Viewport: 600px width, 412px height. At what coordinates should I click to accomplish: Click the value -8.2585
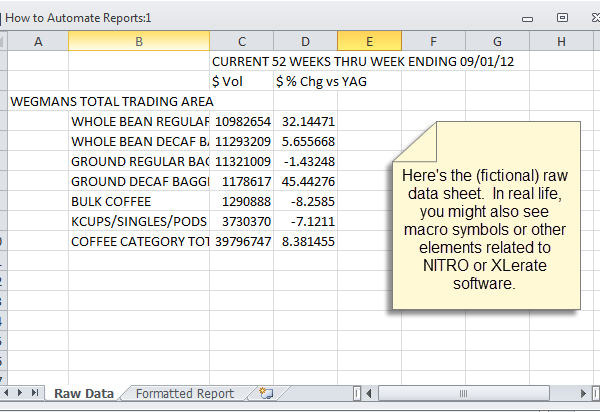tap(305, 201)
